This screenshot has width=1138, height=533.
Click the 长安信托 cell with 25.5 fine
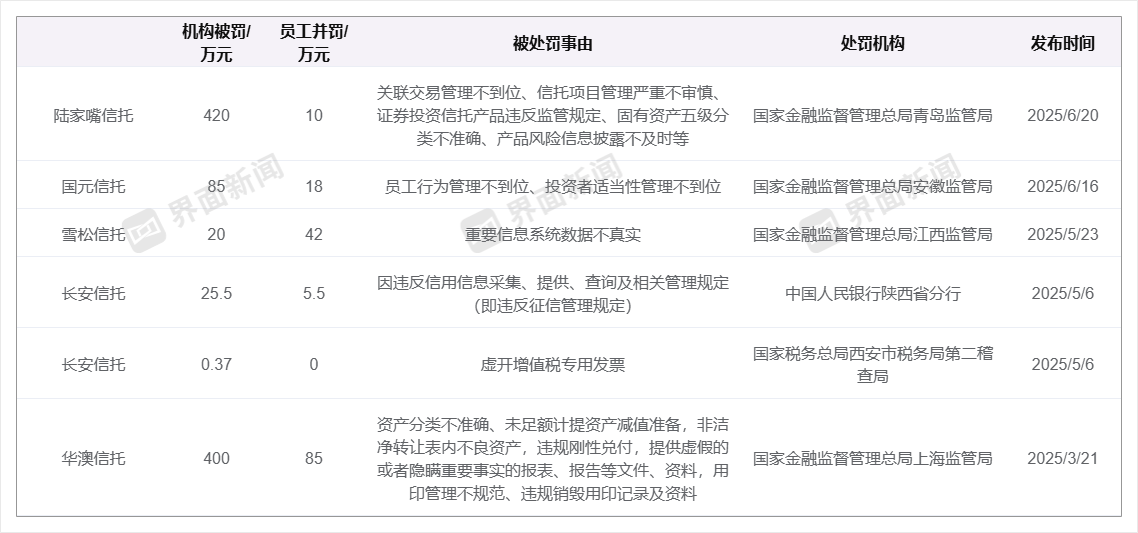(93, 294)
